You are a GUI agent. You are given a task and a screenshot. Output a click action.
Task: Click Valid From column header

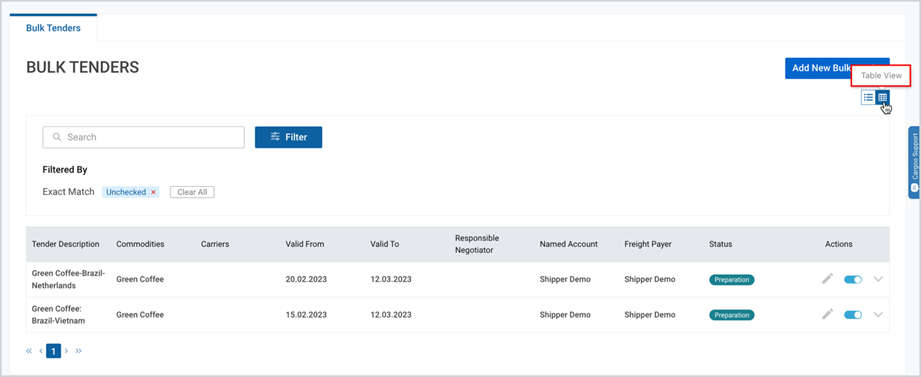tap(305, 244)
